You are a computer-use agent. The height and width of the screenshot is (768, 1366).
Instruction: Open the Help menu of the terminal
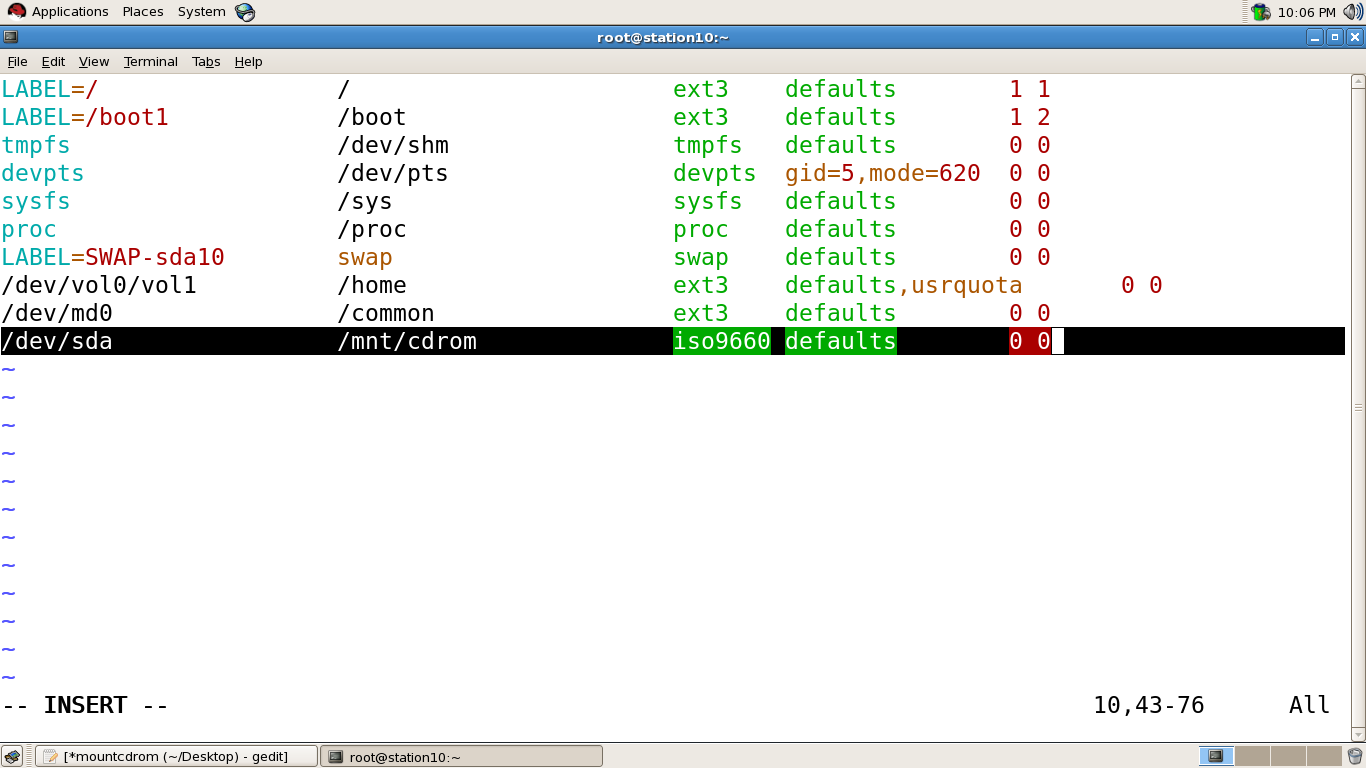coord(248,61)
